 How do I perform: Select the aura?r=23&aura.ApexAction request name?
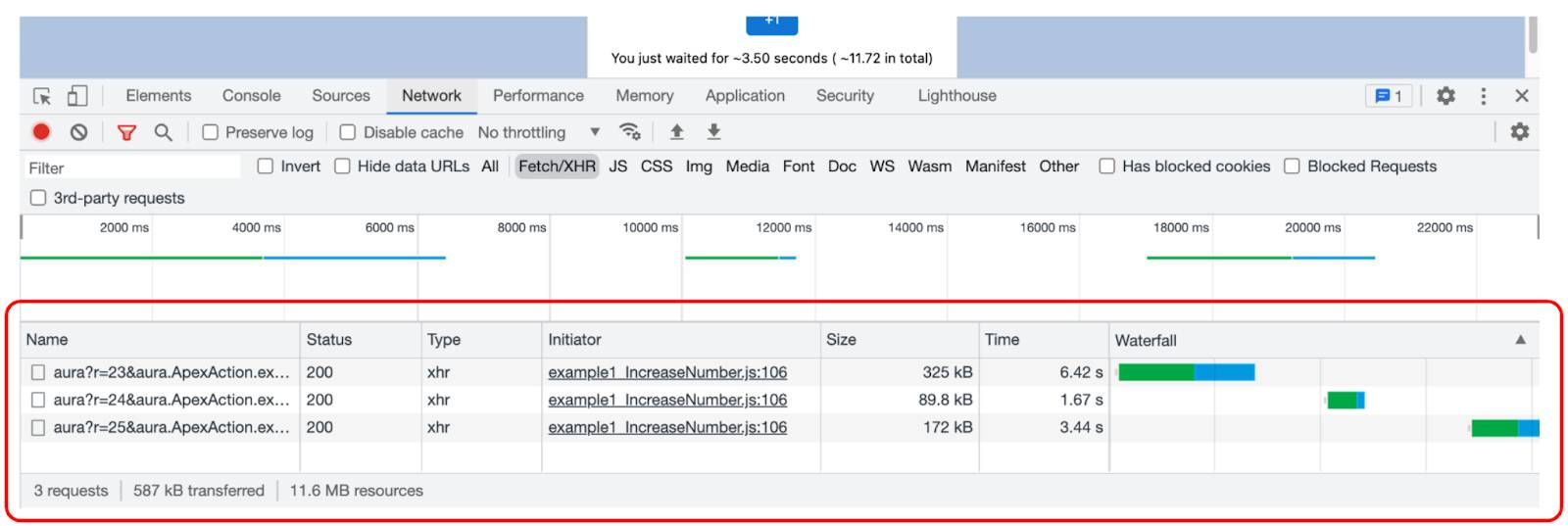[171, 372]
